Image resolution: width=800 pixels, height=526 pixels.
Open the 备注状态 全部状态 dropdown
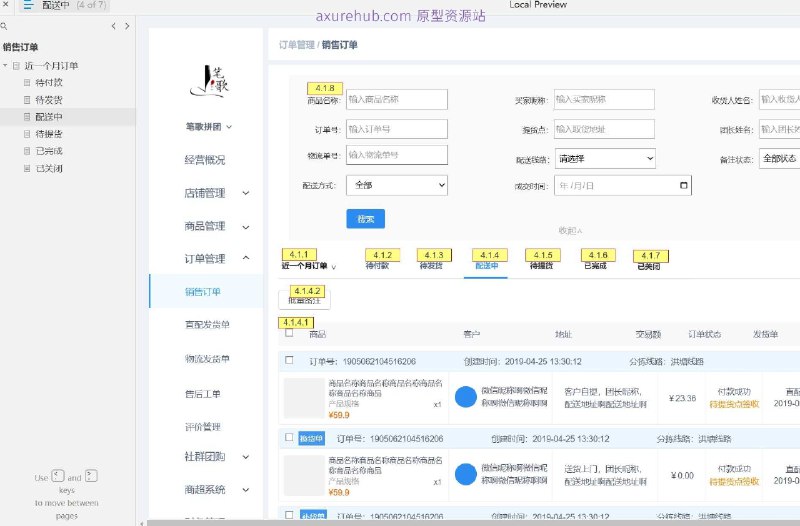[780, 159]
